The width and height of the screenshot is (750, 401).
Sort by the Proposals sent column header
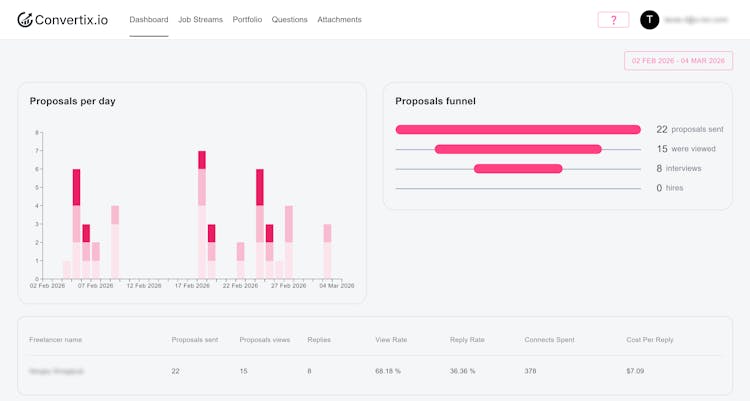(195, 340)
